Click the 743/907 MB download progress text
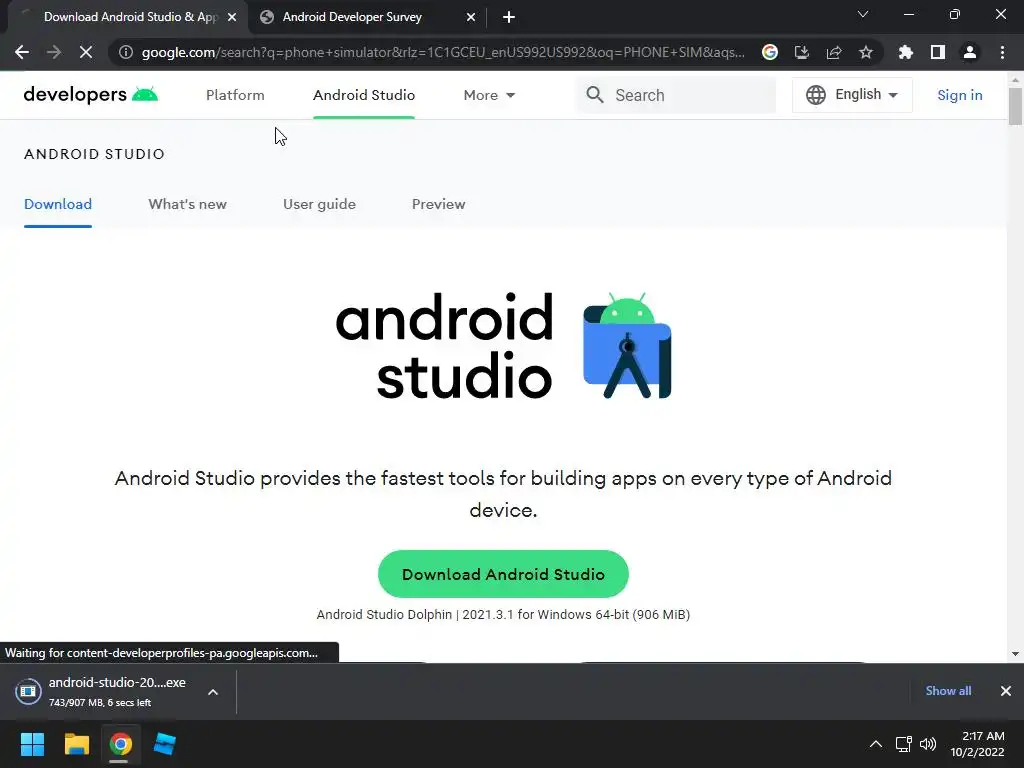The width and height of the screenshot is (1024, 768). click(x=100, y=703)
